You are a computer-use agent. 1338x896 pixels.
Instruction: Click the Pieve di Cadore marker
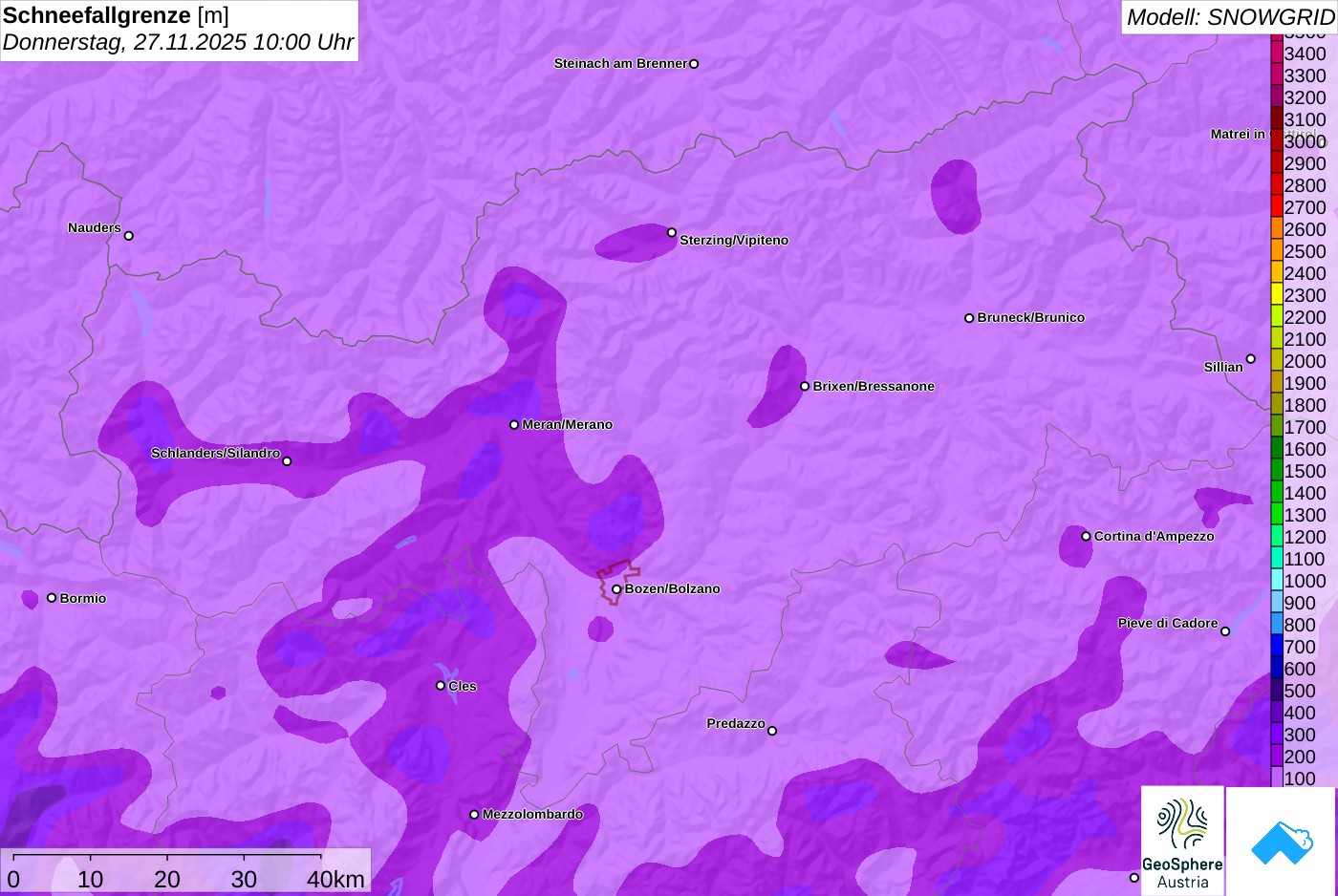[x=1225, y=631]
